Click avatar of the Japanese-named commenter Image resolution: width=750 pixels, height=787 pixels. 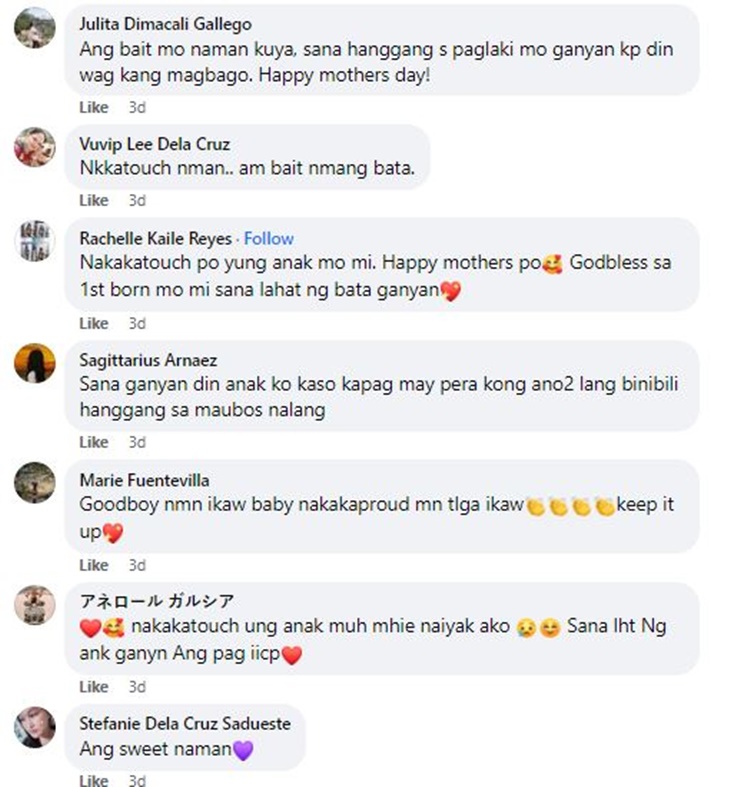click(35, 605)
